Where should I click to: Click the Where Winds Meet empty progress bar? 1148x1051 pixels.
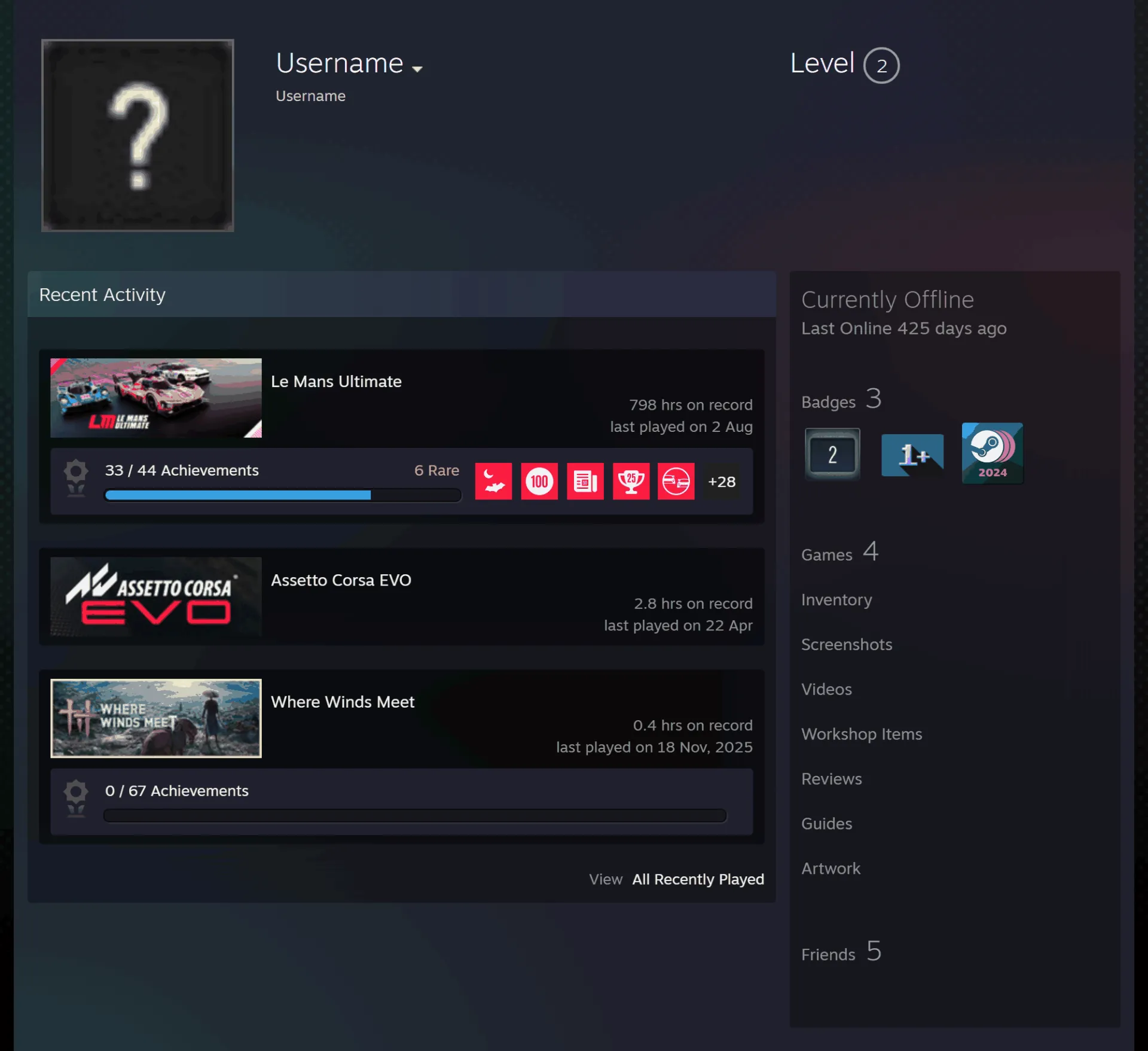(415, 816)
